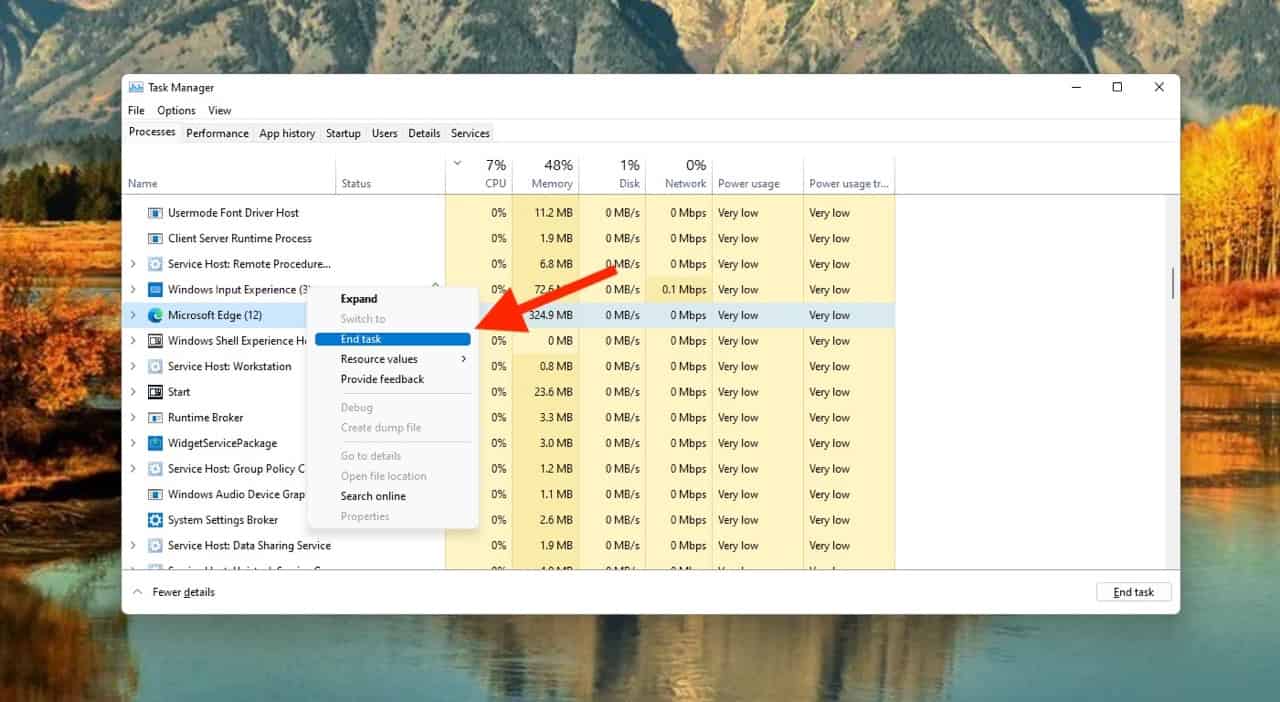Switch to the Users tab

(x=384, y=133)
